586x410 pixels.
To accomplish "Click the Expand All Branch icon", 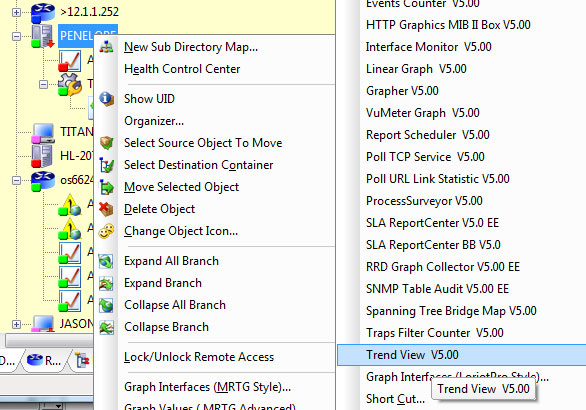I will pyautogui.click(x=107, y=261).
